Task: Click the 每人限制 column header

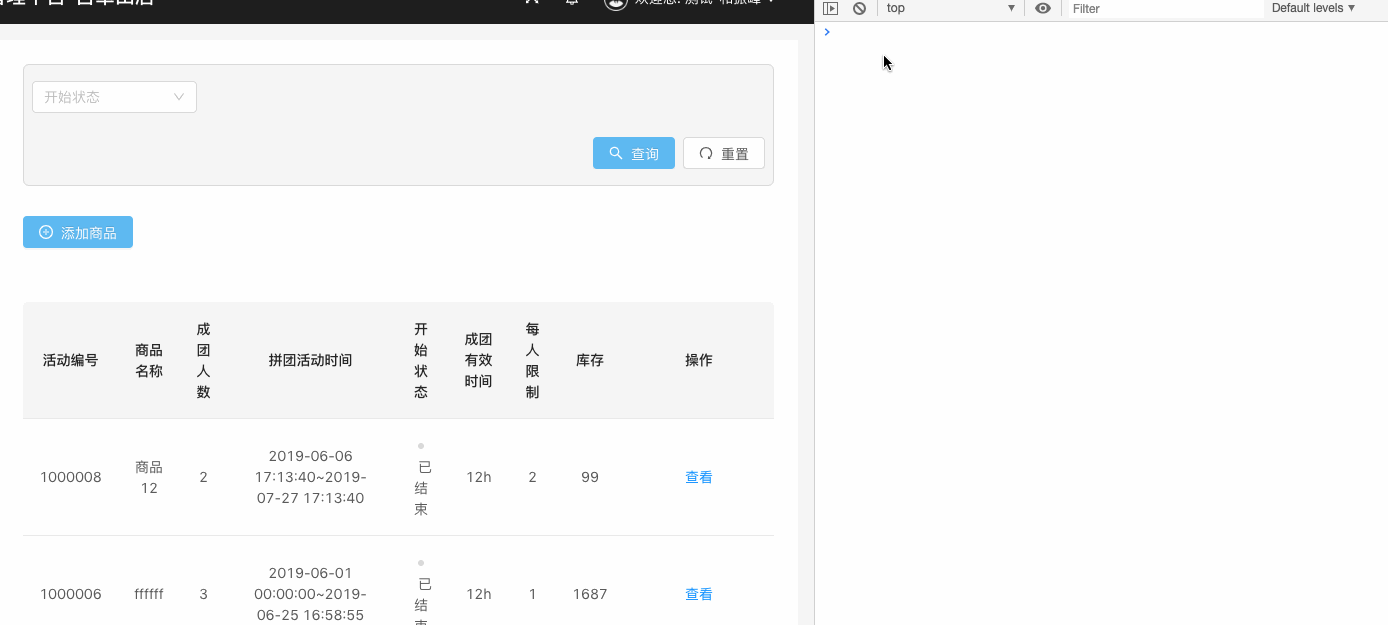Action: (532, 360)
